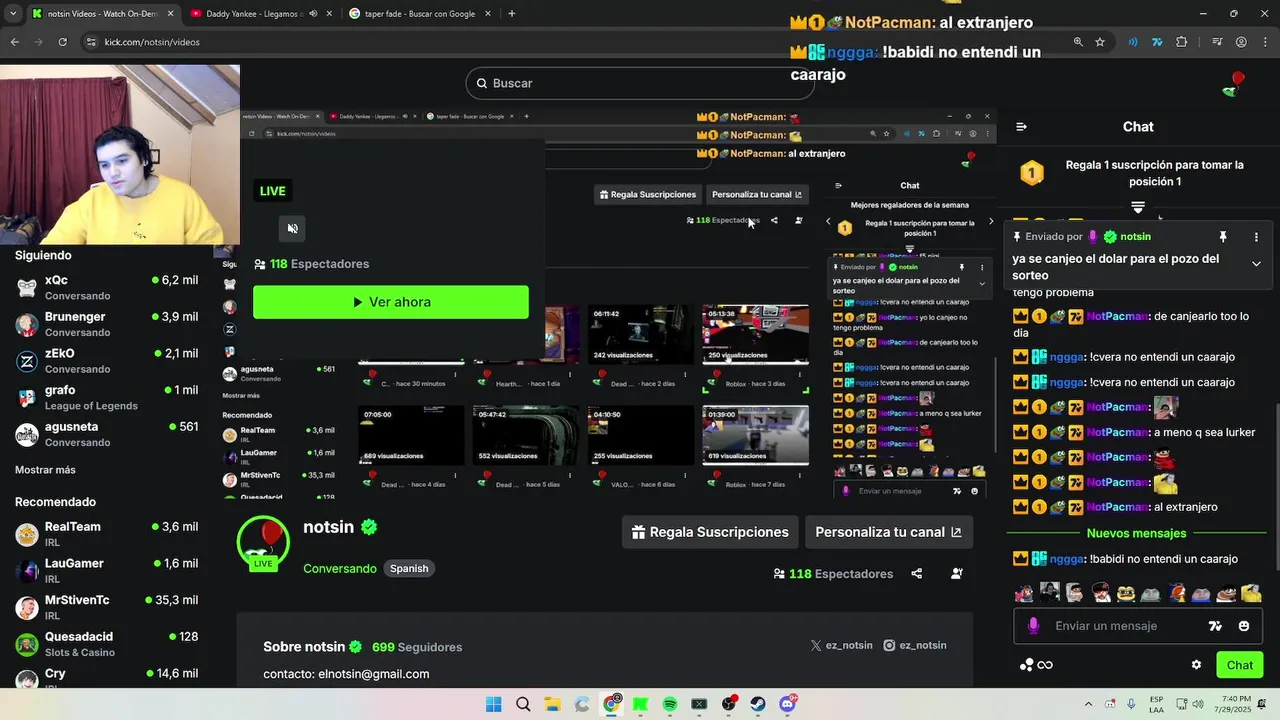Click the Conversando category link
1280x720 pixels.
point(340,569)
